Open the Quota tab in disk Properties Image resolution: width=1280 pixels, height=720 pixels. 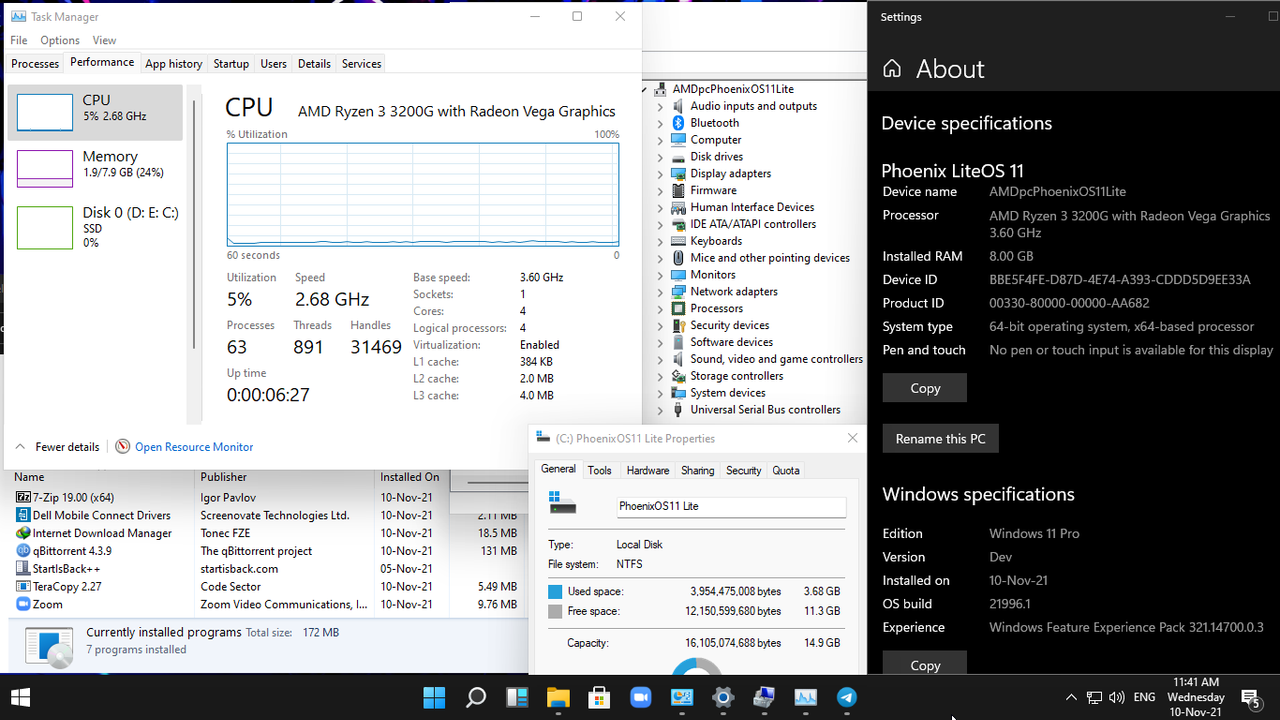click(x=786, y=470)
